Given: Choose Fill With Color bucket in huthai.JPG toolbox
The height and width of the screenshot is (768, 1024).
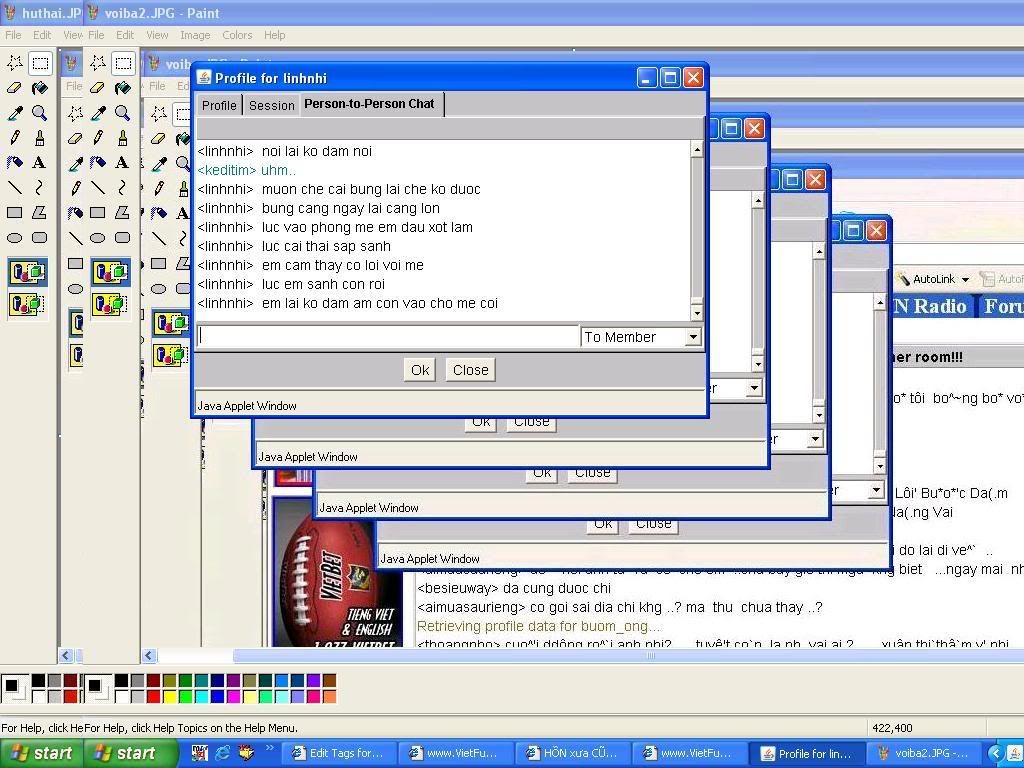Looking at the screenshot, I should [x=40, y=88].
